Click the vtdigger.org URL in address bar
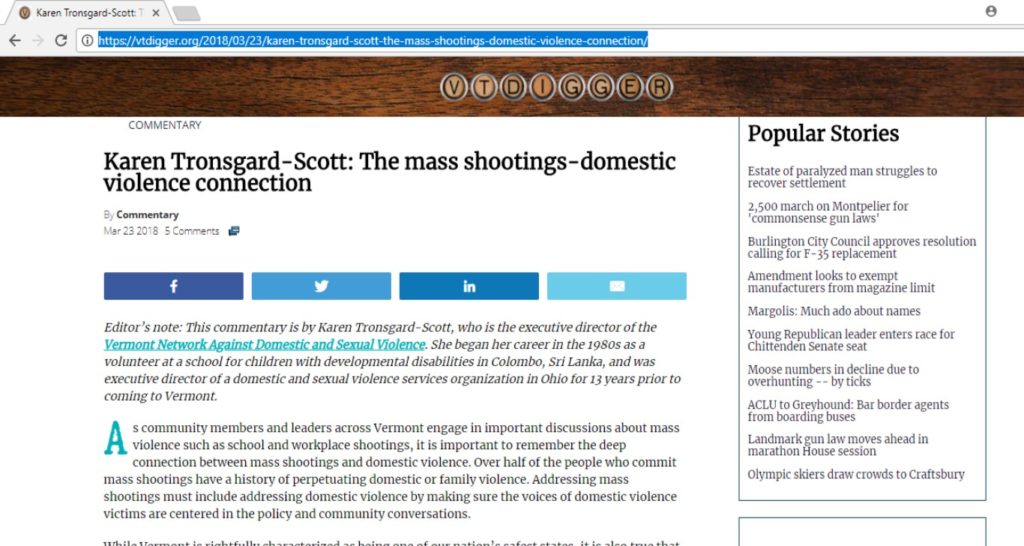The height and width of the screenshot is (546, 1024). (372, 40)
